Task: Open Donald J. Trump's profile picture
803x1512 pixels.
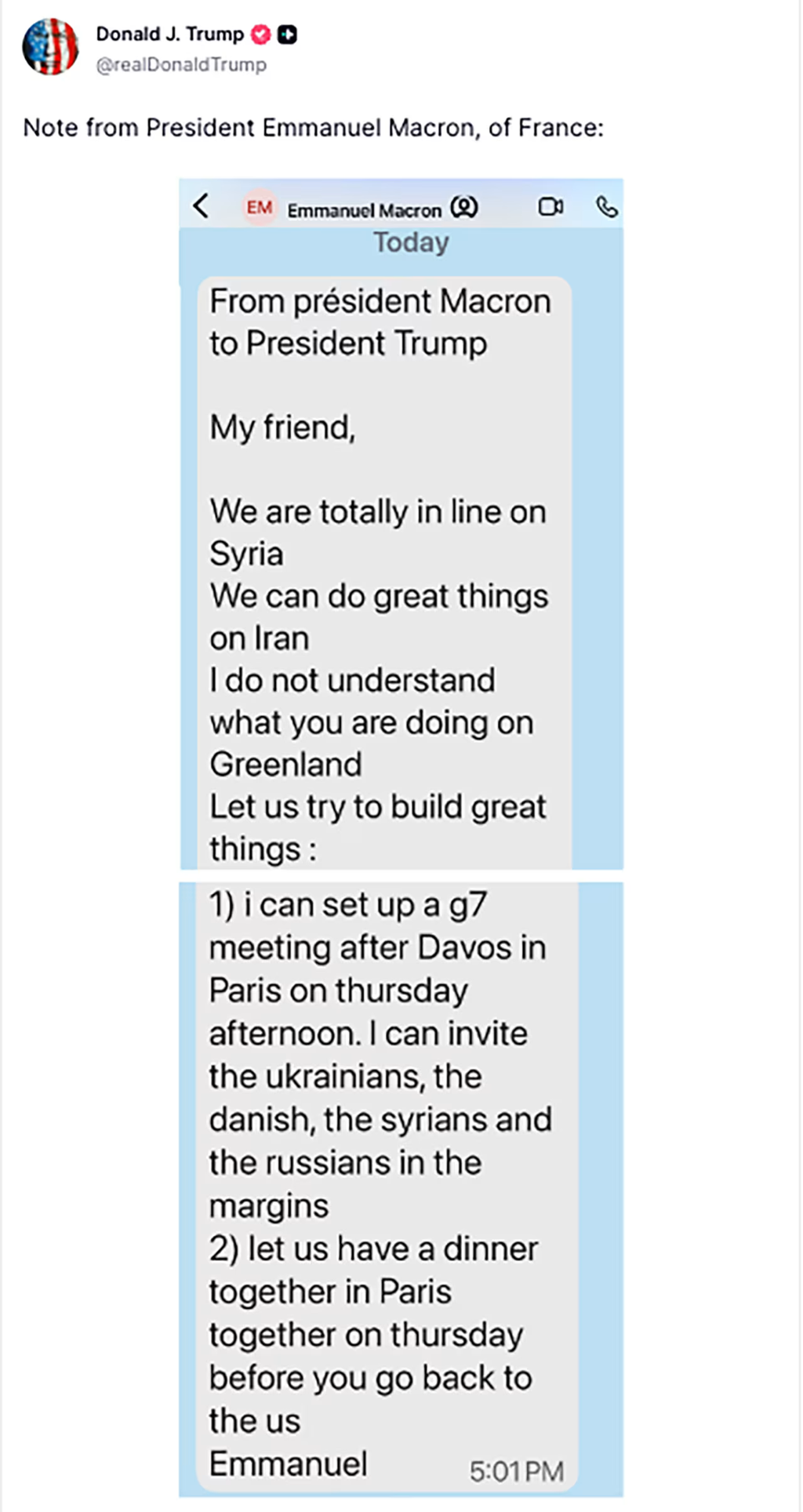Action: pos(50,47)
